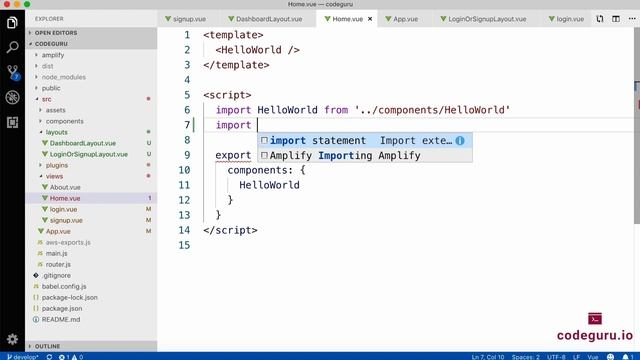Click the sync changes icon in status bar

coord(49,357)
